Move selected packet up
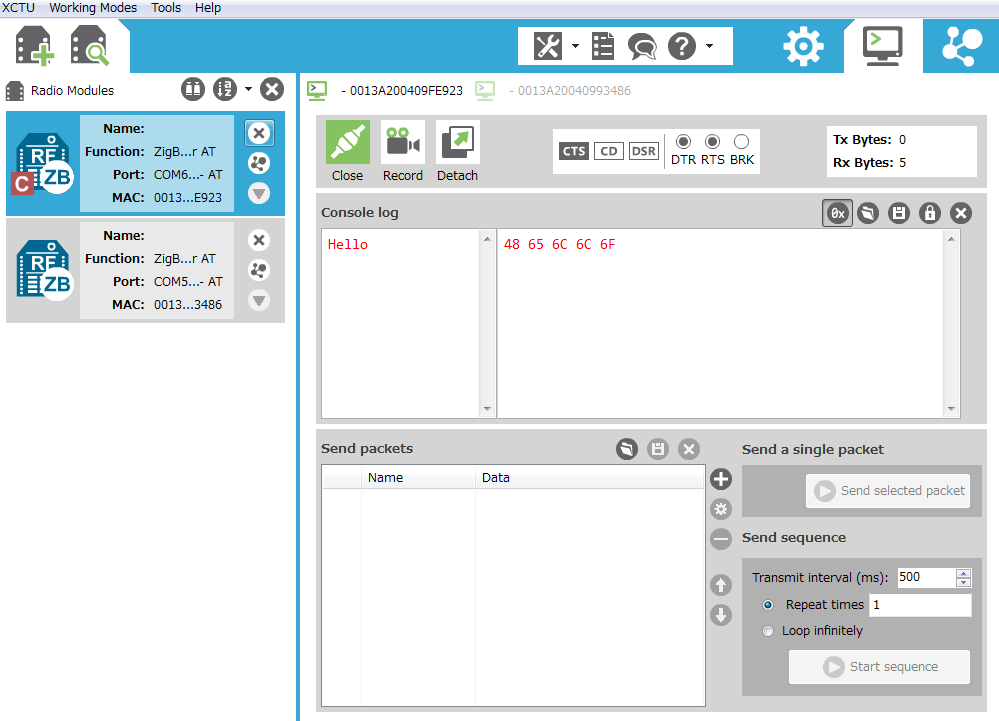Viewport: 999px width, 721px height. 721,585
